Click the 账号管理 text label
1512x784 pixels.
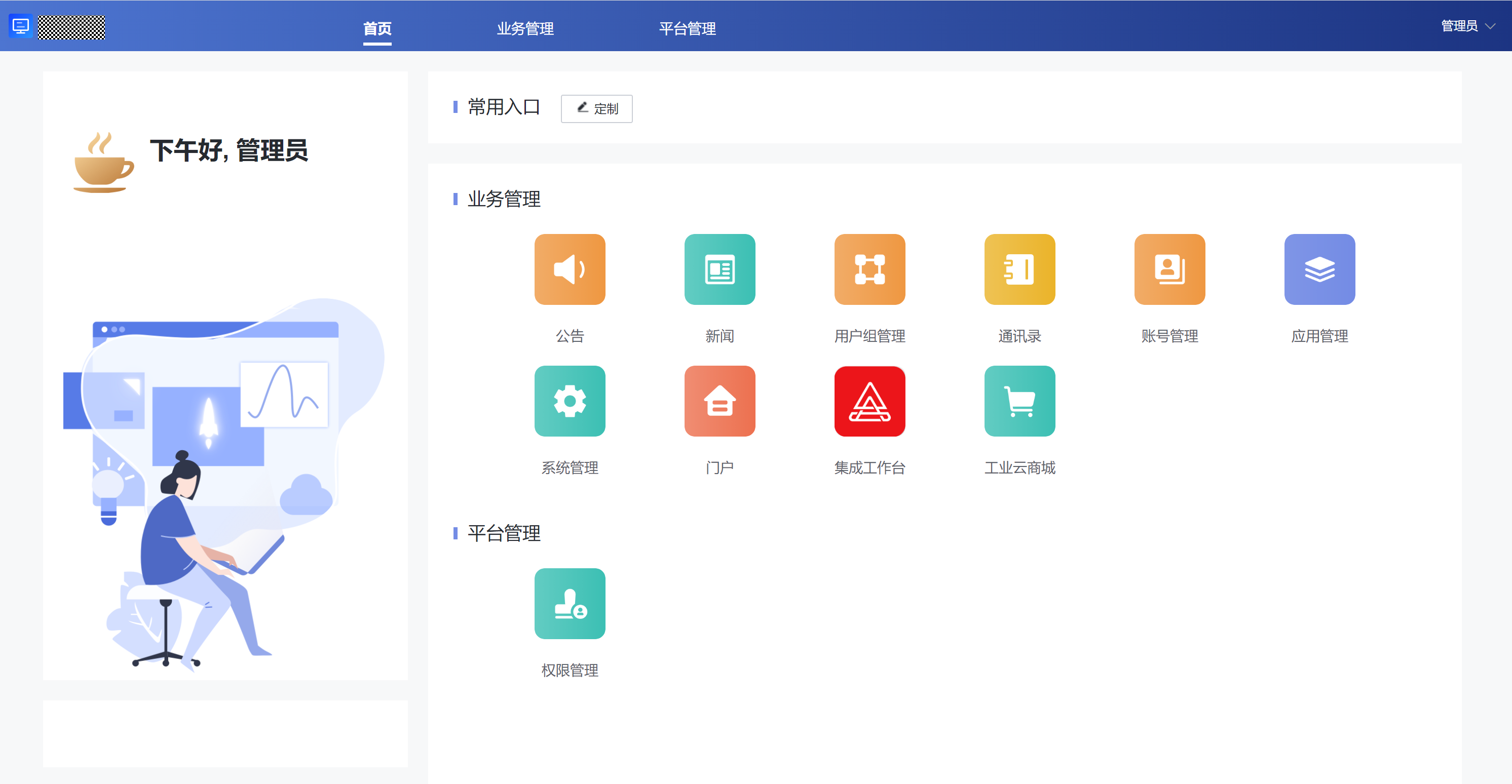[1169, 336]
